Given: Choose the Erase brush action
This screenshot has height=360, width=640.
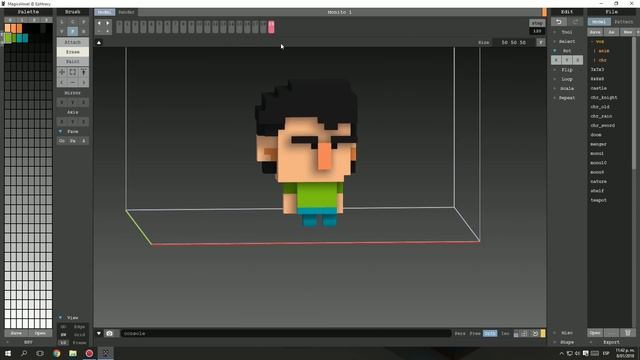Looking at the screenshot, I should [x=73, y=52].
